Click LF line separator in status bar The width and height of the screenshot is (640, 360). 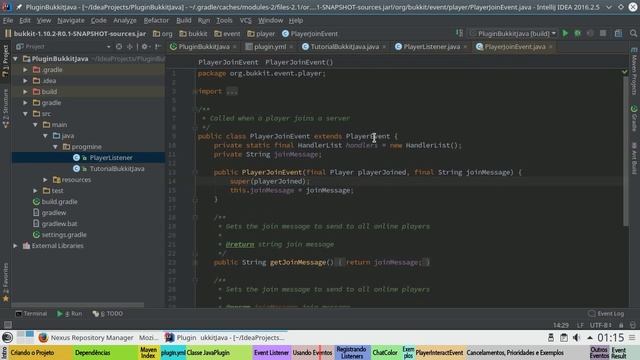click(580, 325)
